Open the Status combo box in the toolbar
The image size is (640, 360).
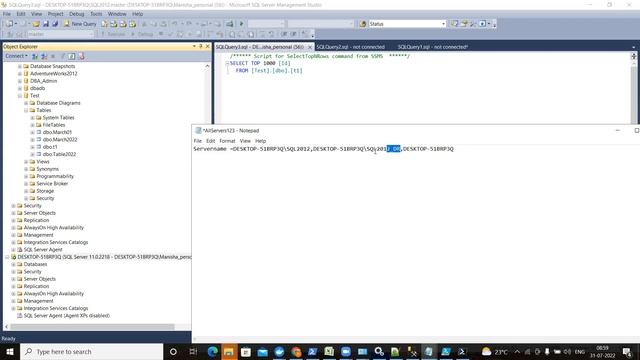tap(407, 24)
